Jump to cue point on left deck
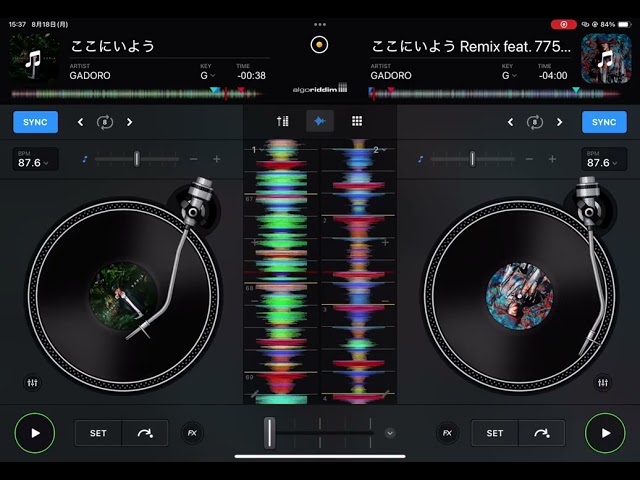Image resolution: width=640 pixels, height=480 pixels. (x=145, y=433)
